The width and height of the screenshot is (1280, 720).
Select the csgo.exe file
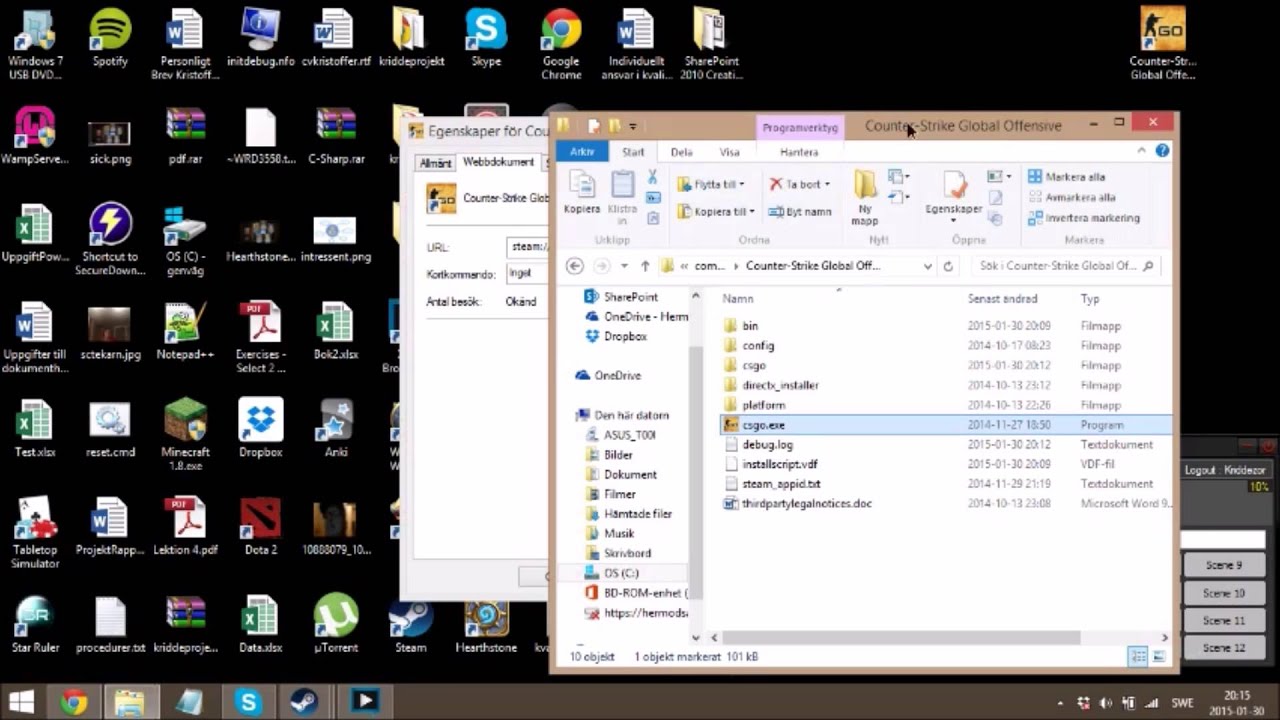[945, 425]
